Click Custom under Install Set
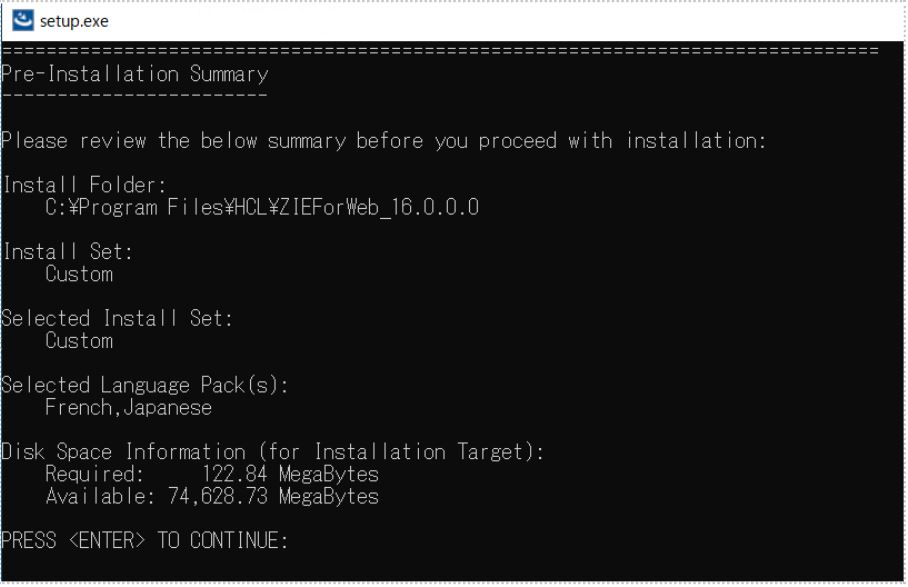Screen dimensions: 908x587 pyautogui.click(x=79, y=274)
